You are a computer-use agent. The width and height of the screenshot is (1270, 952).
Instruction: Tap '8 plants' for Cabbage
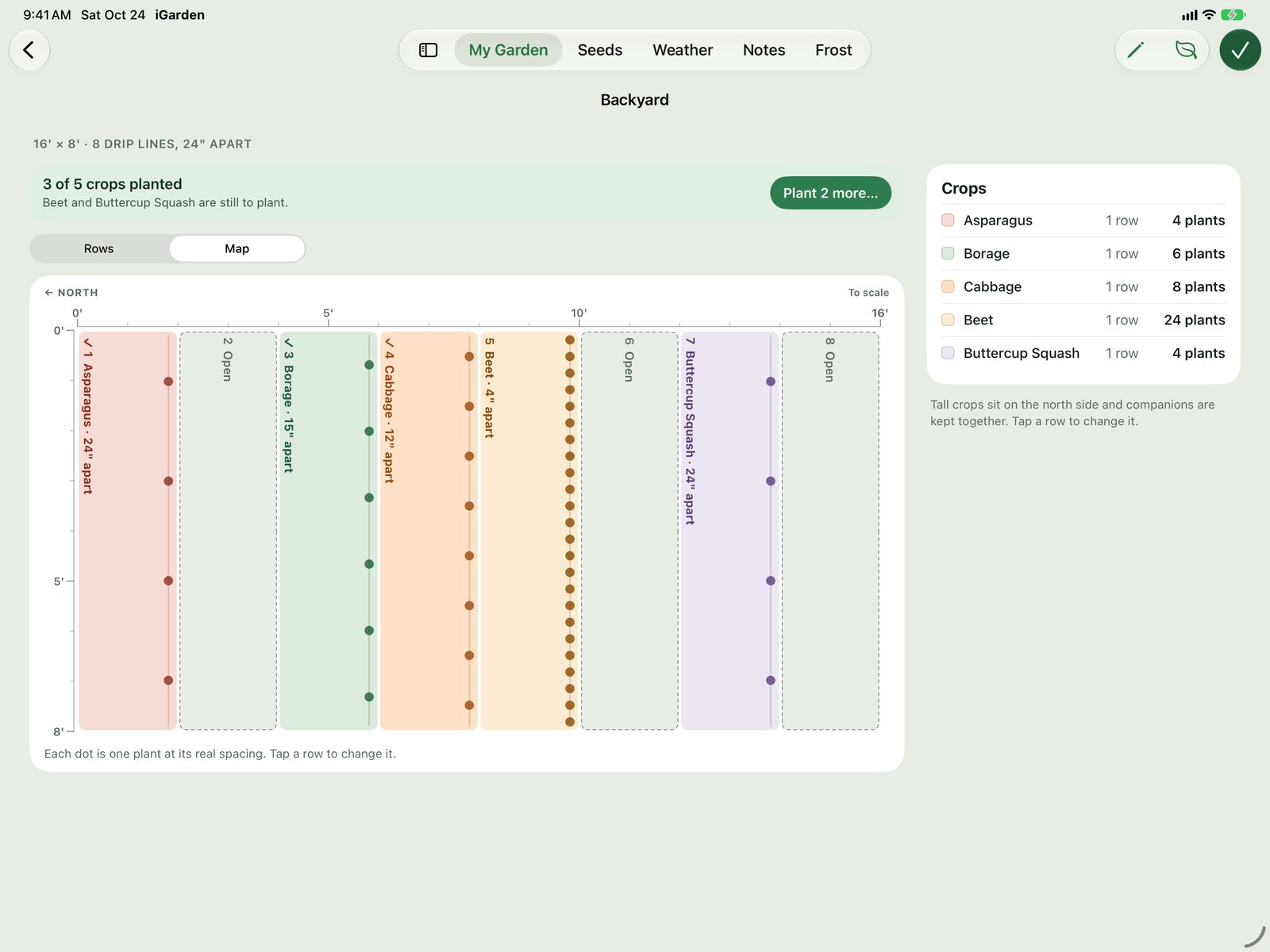pos(1199,286)
